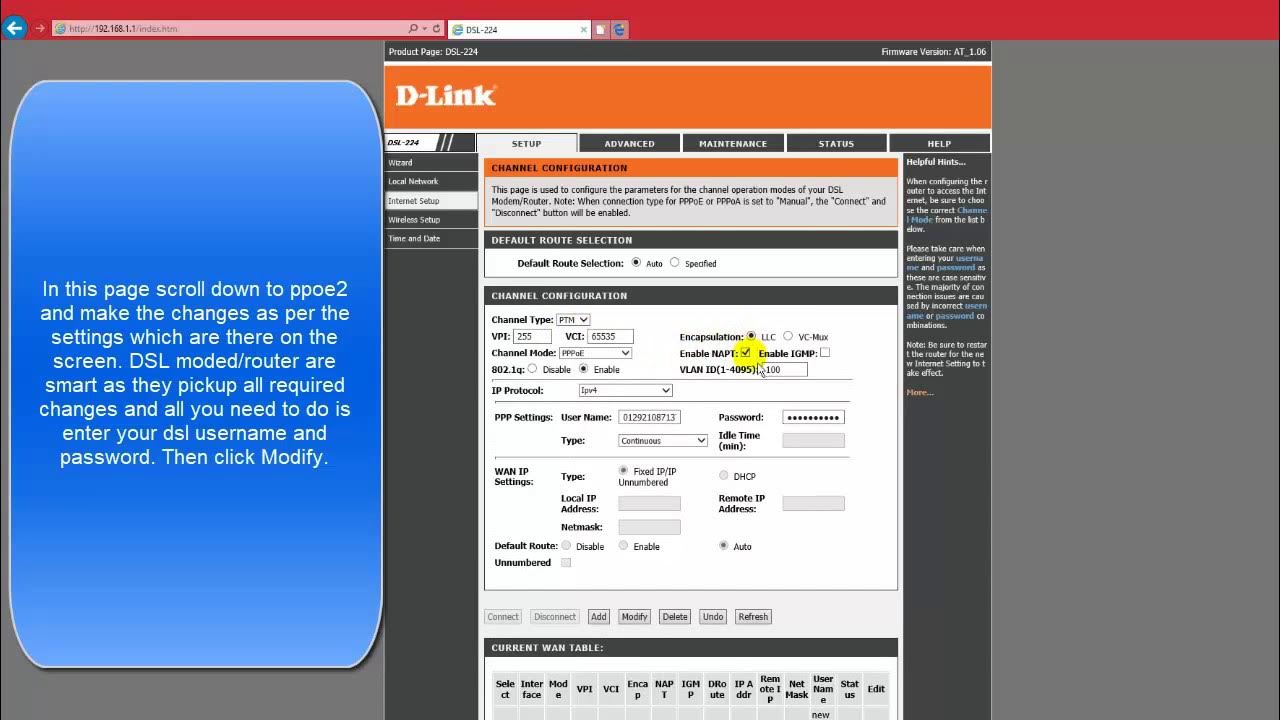
Task: Click the PPP User Name field
Action: (649, 417)
